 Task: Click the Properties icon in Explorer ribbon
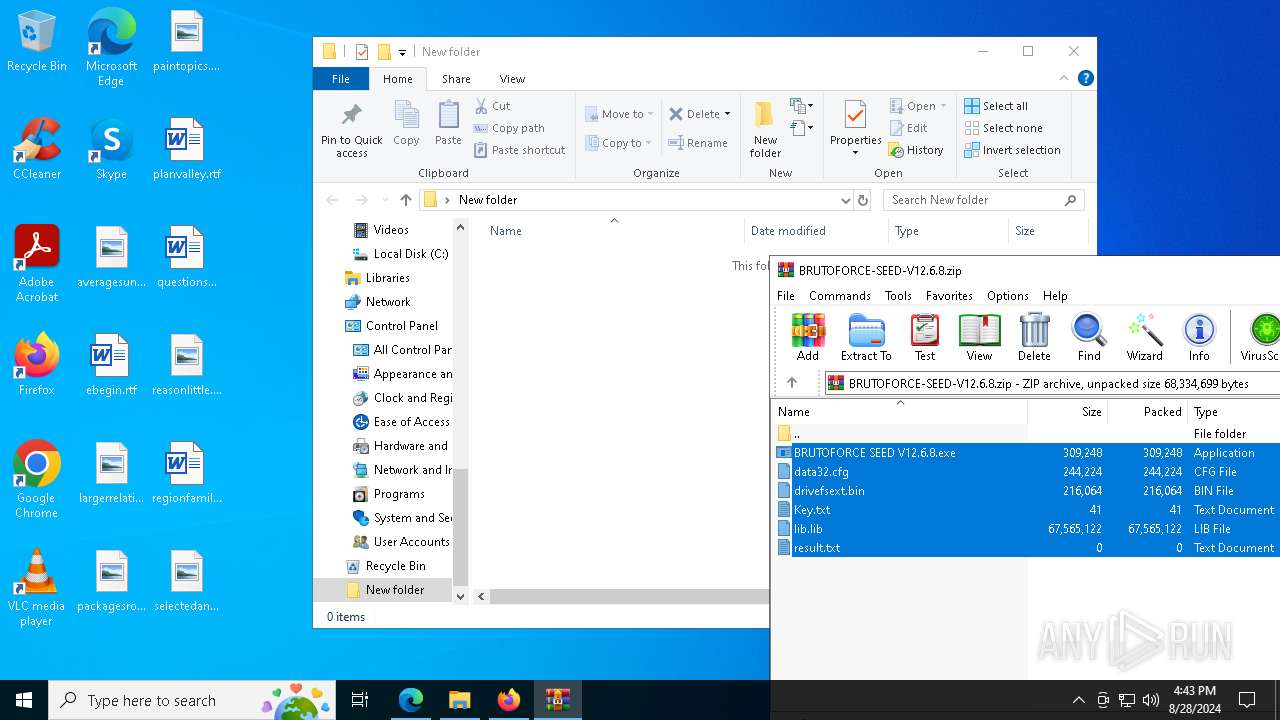coord(855,116)
